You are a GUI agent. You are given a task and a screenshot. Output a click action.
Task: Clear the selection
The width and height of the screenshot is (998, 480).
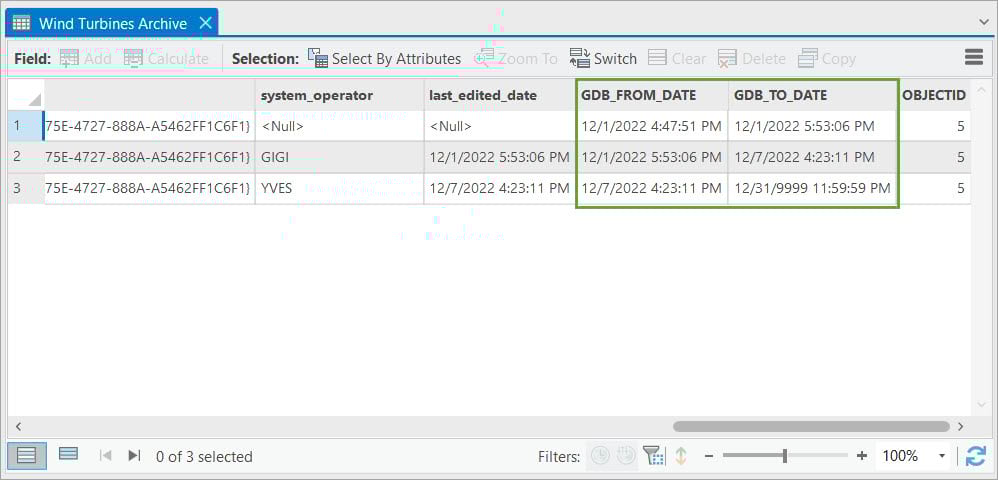[677, 59]
